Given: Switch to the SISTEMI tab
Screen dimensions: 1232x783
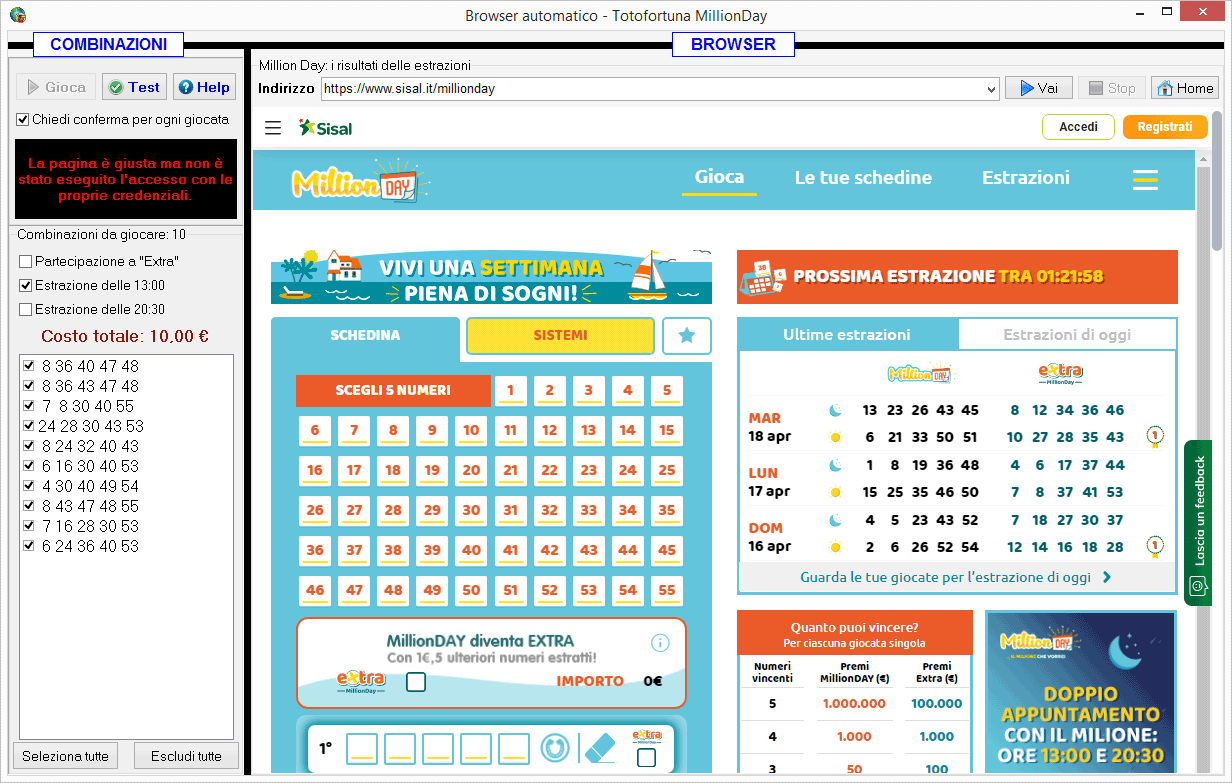Looking at the screenshot, I should [x=560, y=336].
